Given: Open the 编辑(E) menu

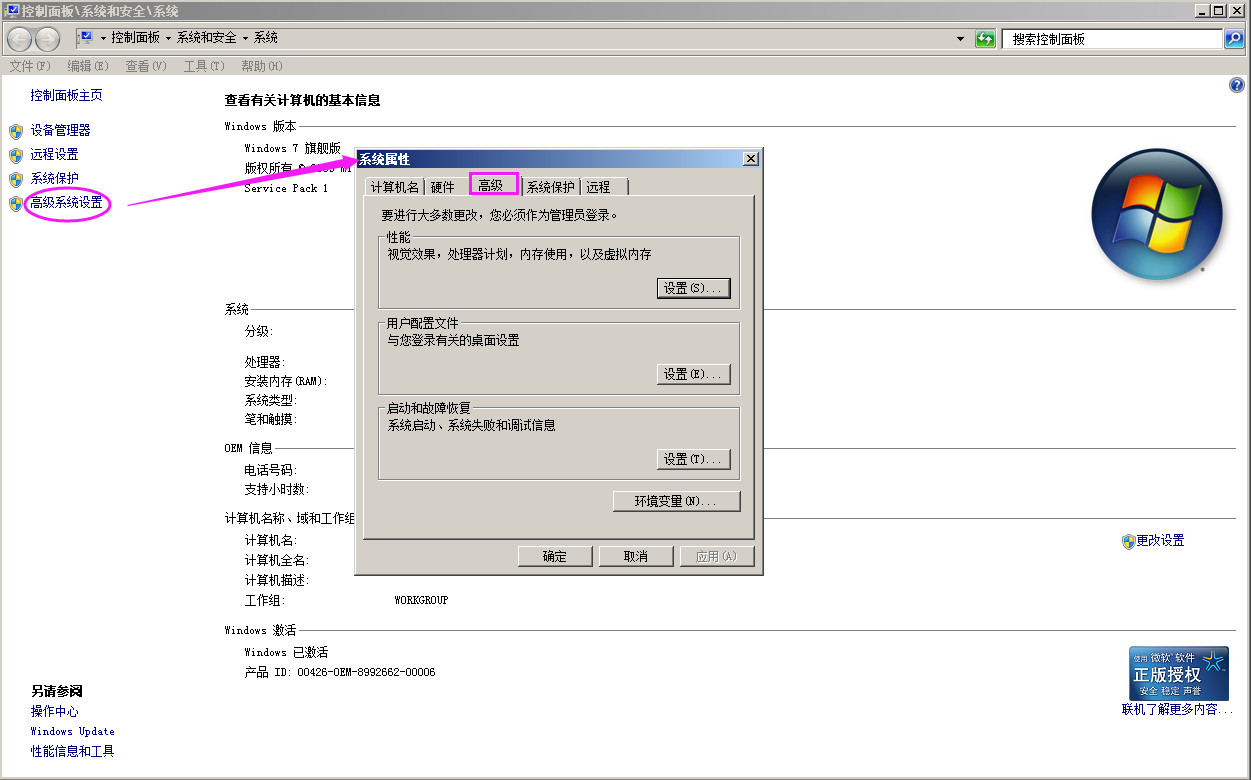Looking at the screenshot, I should point(87,66).
